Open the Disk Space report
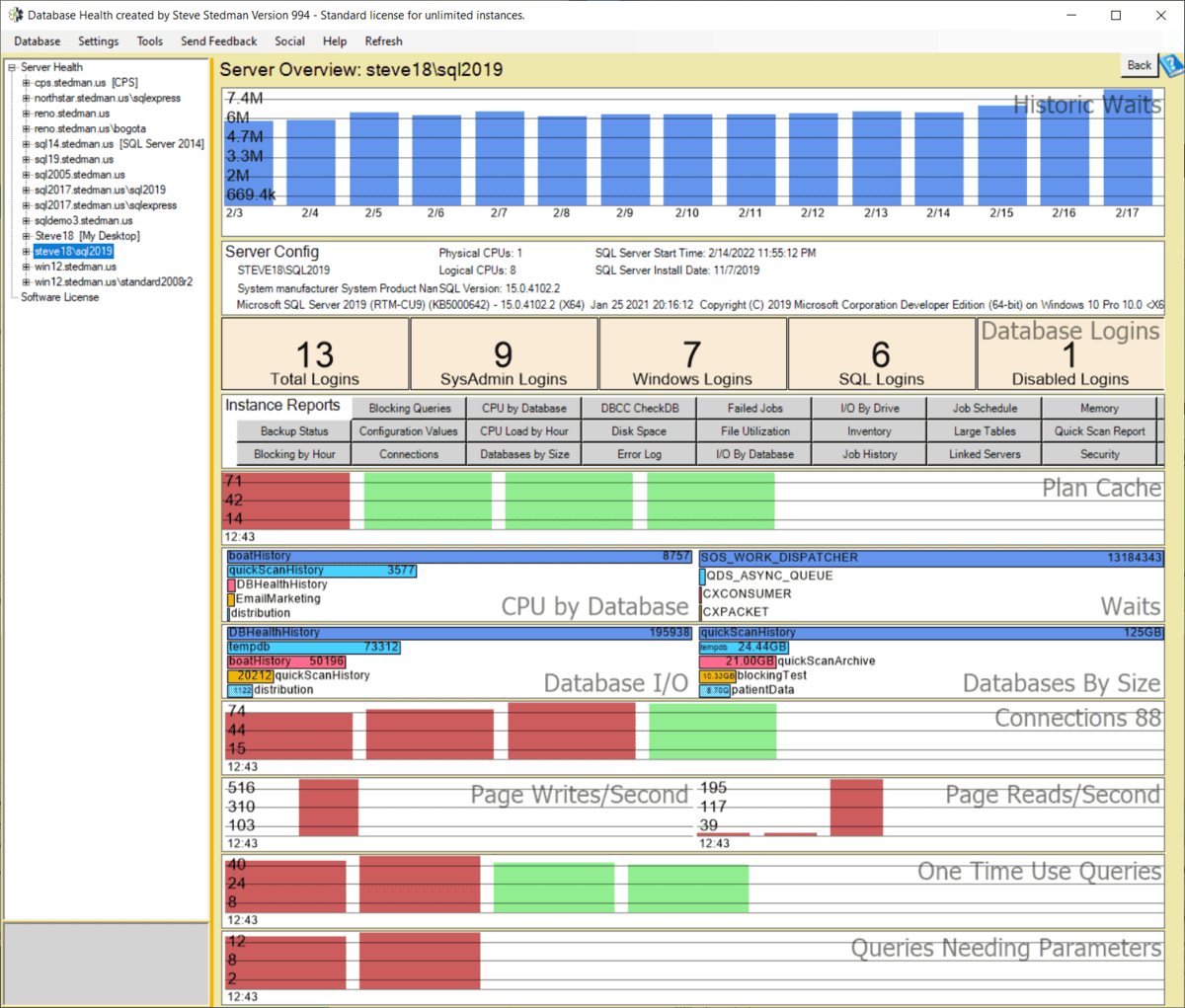 pos(638,430)
